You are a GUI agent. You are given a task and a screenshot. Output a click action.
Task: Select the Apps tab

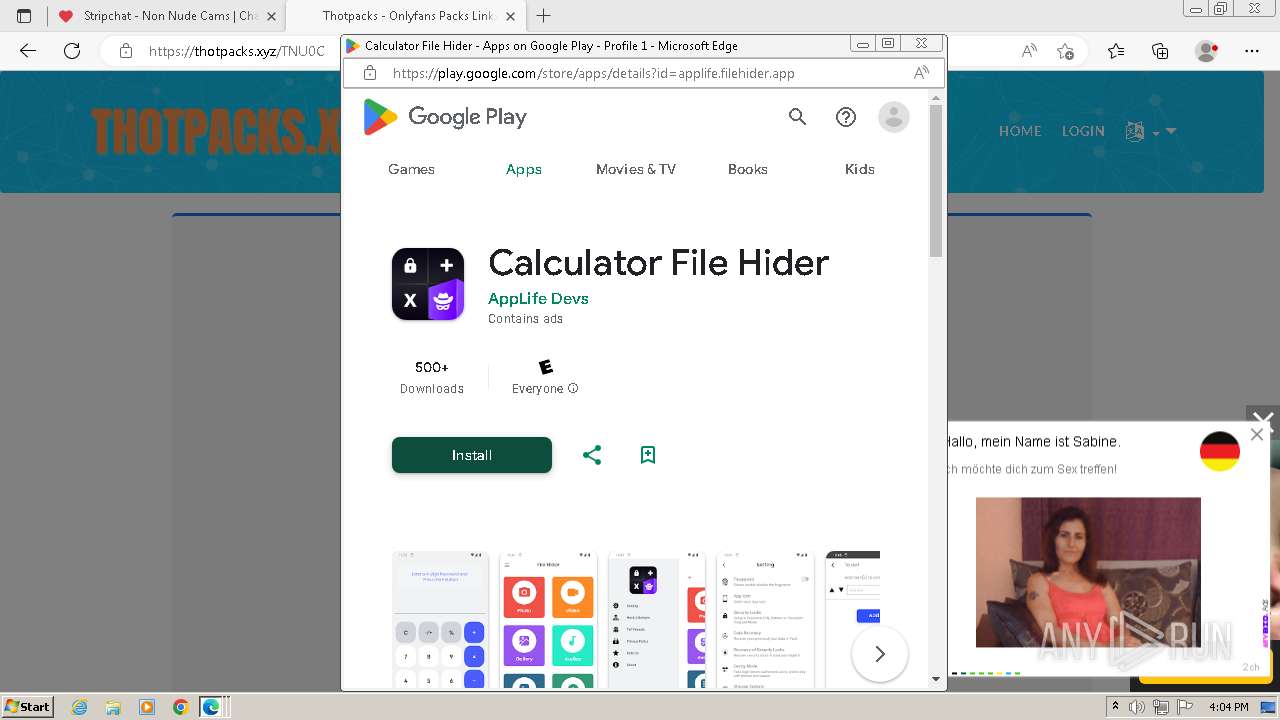pos(524,169)
